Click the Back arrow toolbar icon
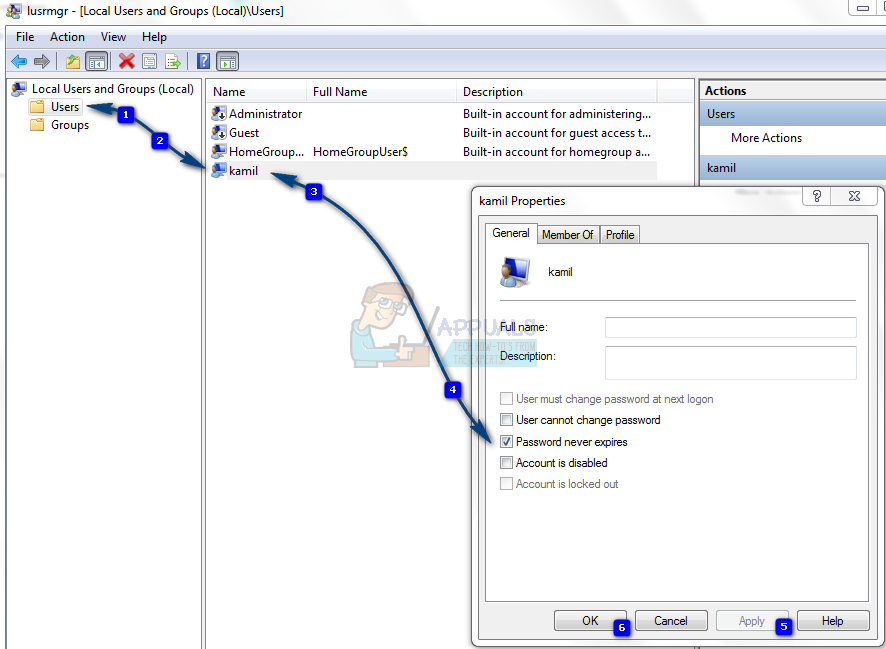Screen dimensions: 886x649 point(19,61)
